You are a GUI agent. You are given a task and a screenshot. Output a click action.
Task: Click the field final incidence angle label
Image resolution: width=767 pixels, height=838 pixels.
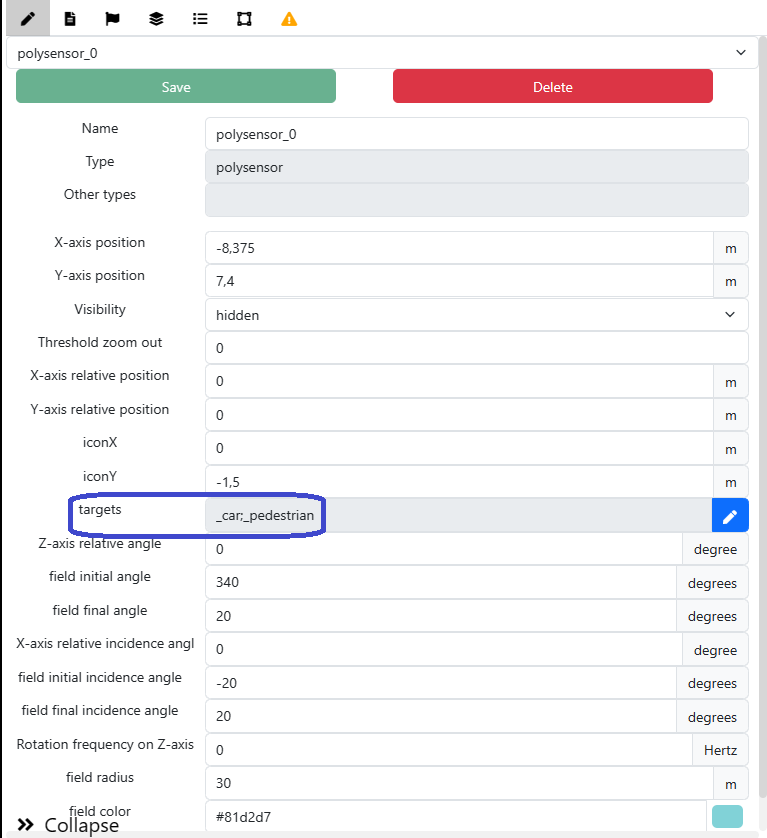[100, 710]
